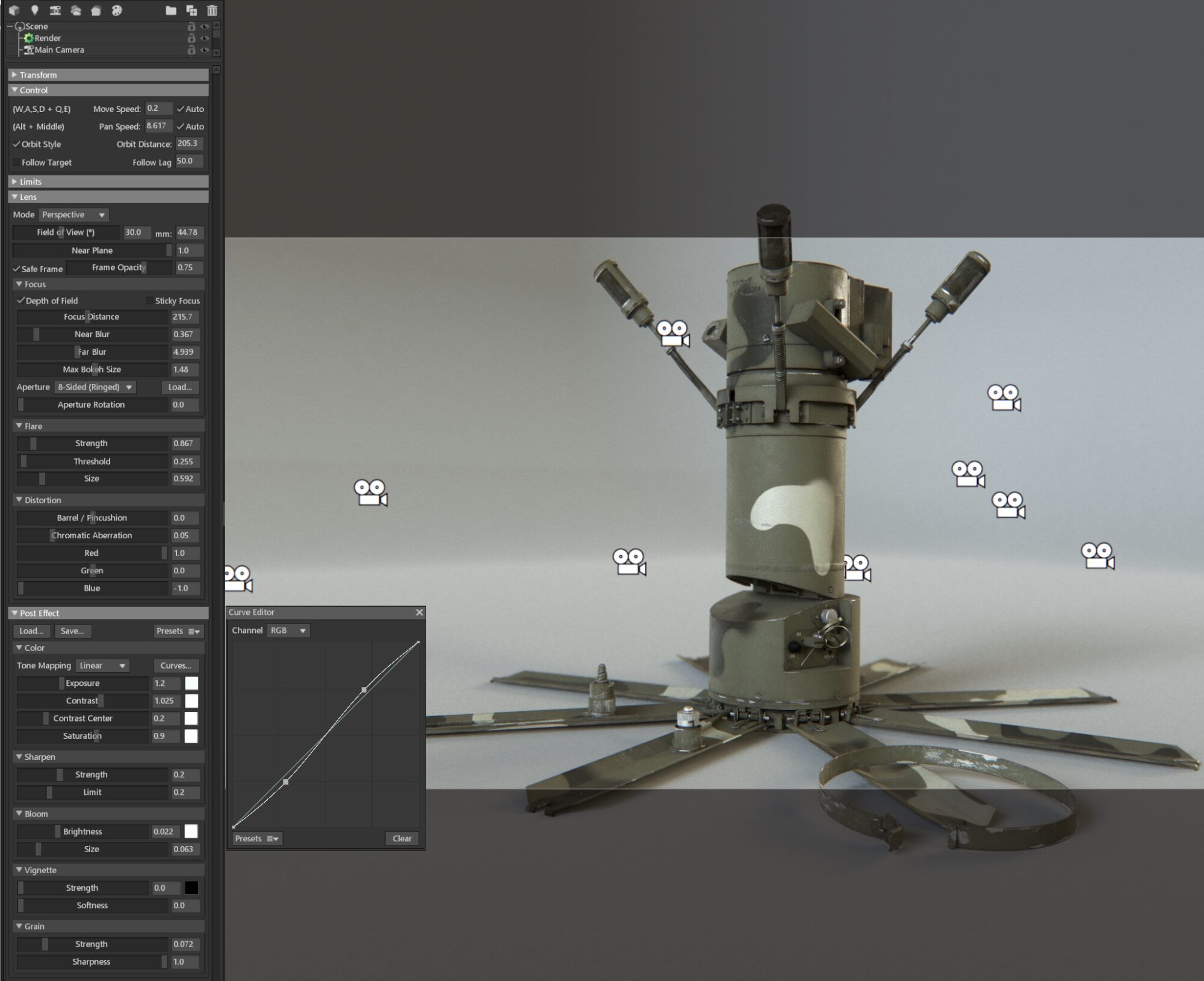The image size is (1204, 981).
Task: Click the Exposure color swatch
Action: pyautogui.click(x=191, y=683)
